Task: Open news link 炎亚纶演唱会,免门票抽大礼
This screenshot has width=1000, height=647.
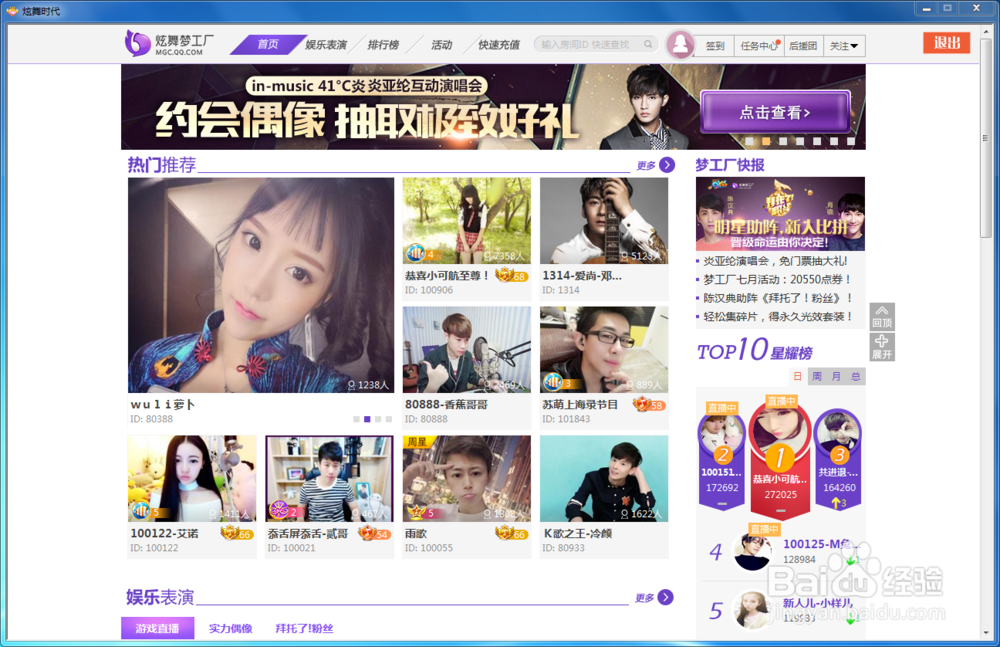Action: click(x=775, y=261)
